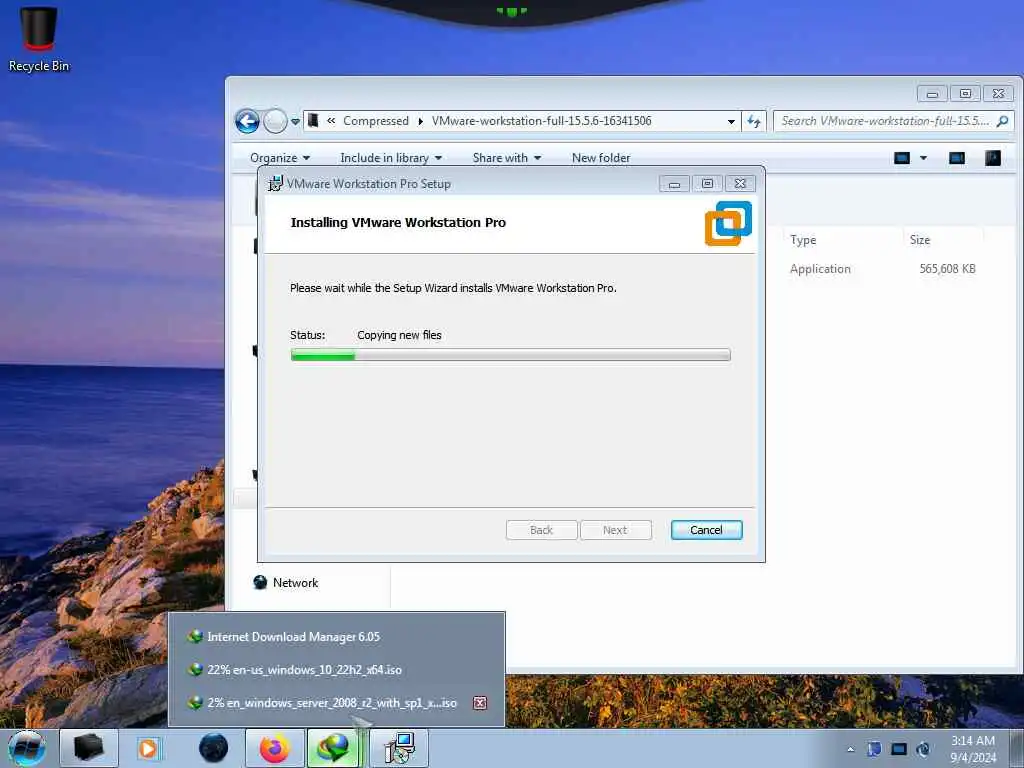Screen dimensions: 1024x768
Task: Open the Windows Start button
Action: click(x=27, y=748)
